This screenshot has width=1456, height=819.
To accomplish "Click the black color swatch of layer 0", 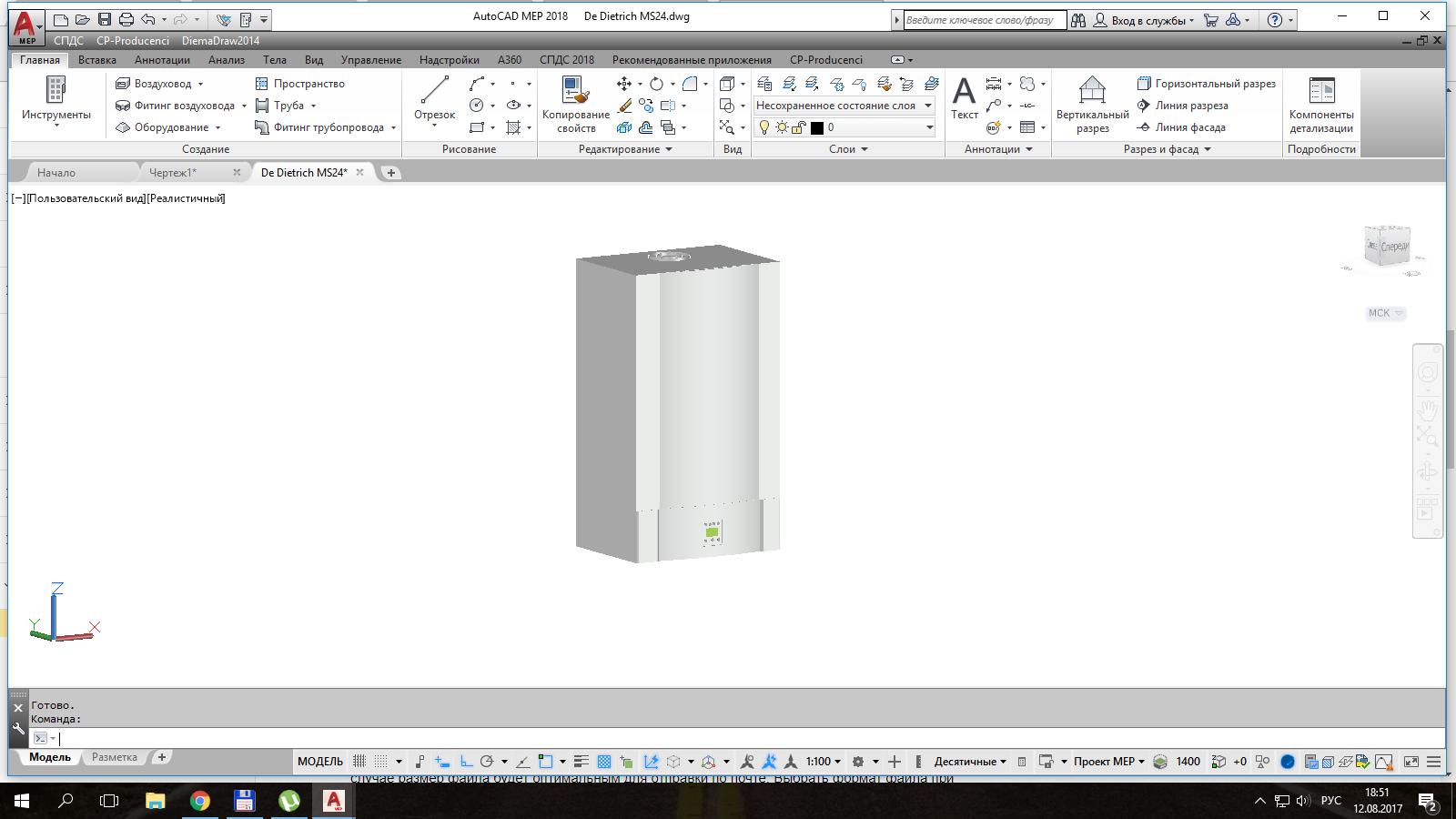I will tap(817, 127).
